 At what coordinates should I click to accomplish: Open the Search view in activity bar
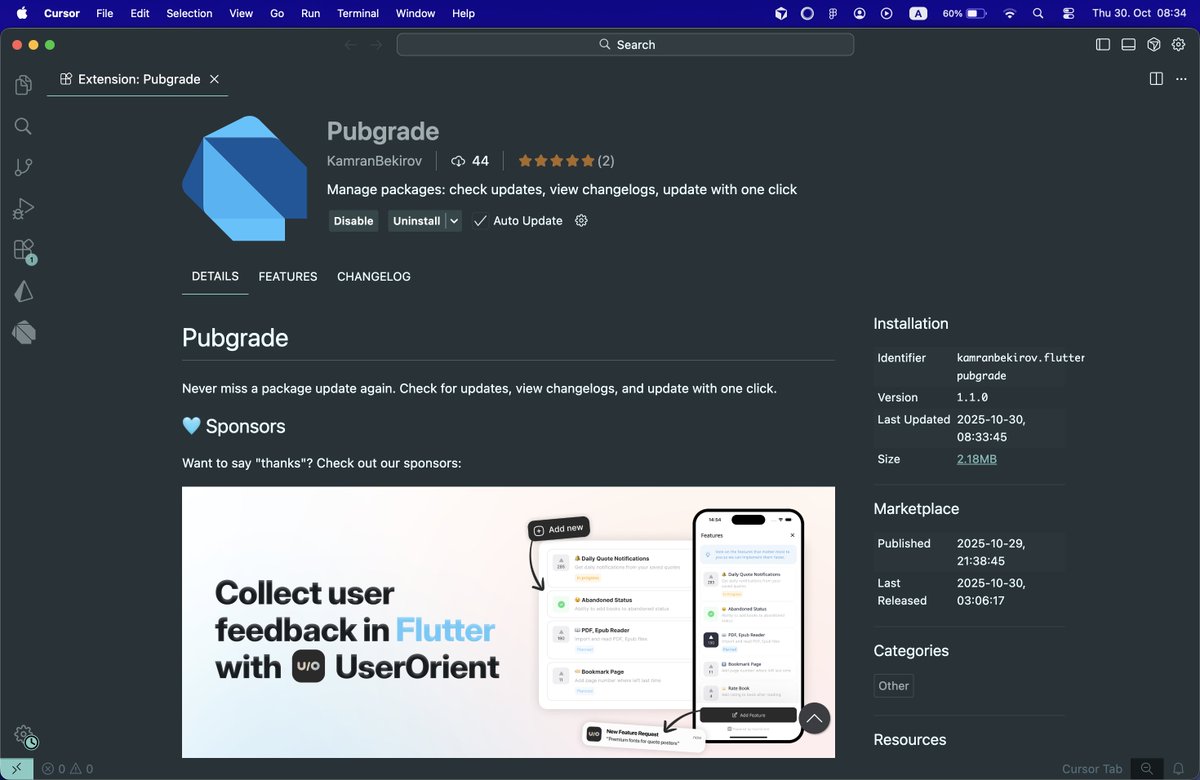23,126
